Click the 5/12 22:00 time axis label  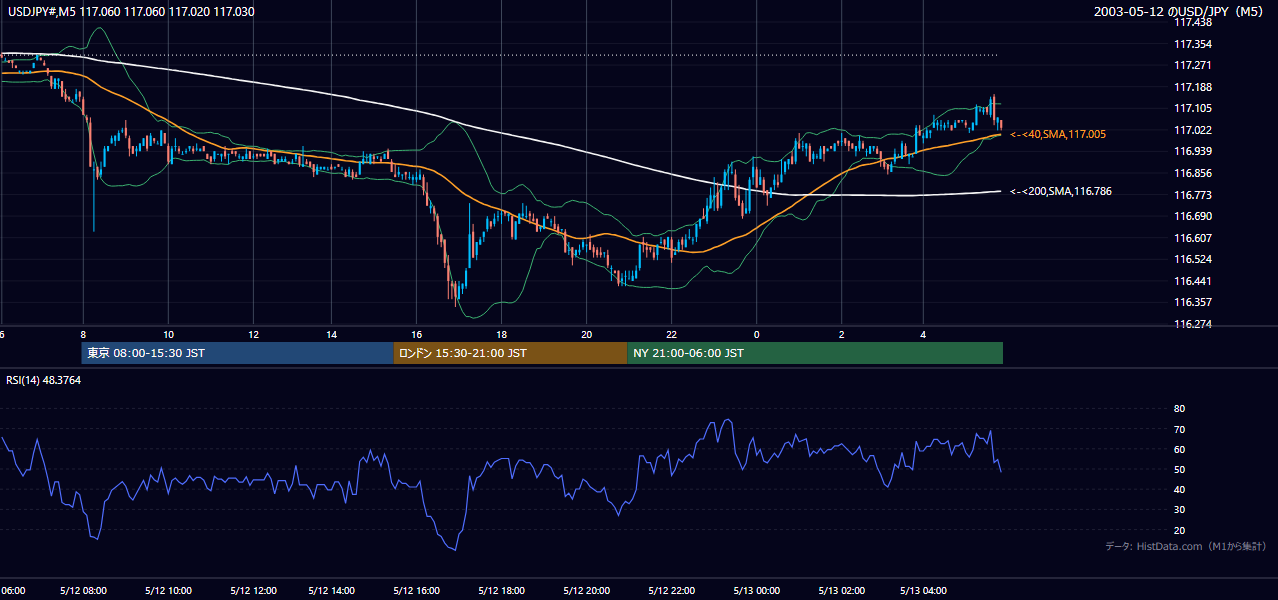click(672, 590)
